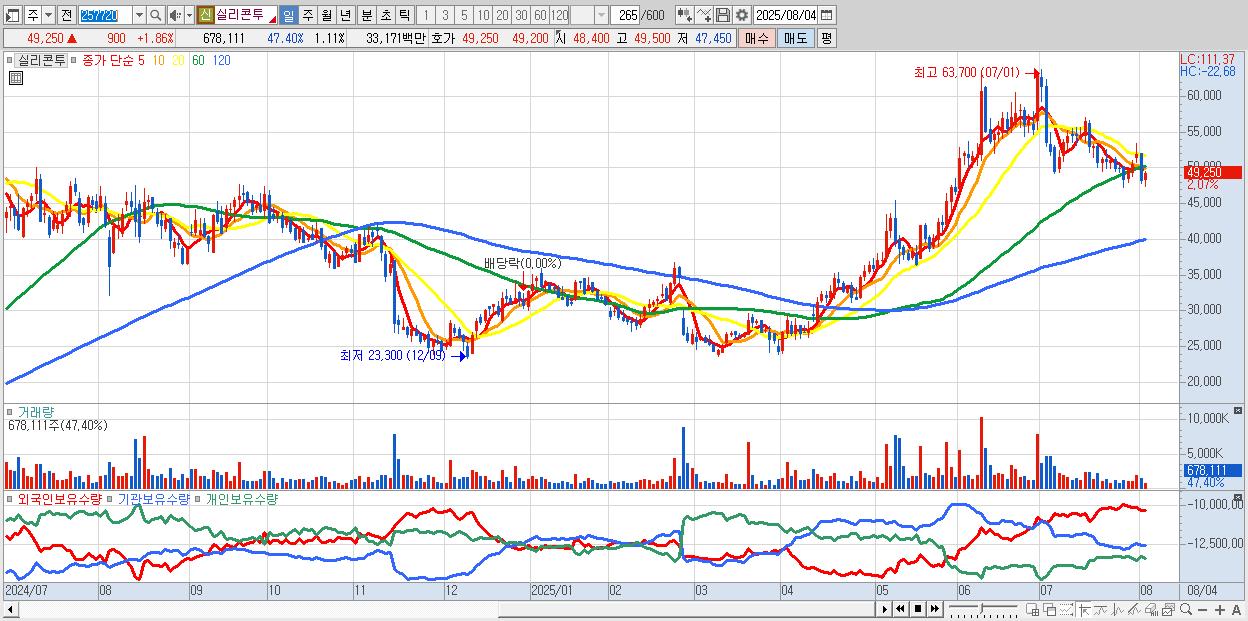Click the 매수 buy button
Viewport: 1248px width, 621px height.
[x=757, y=38]
